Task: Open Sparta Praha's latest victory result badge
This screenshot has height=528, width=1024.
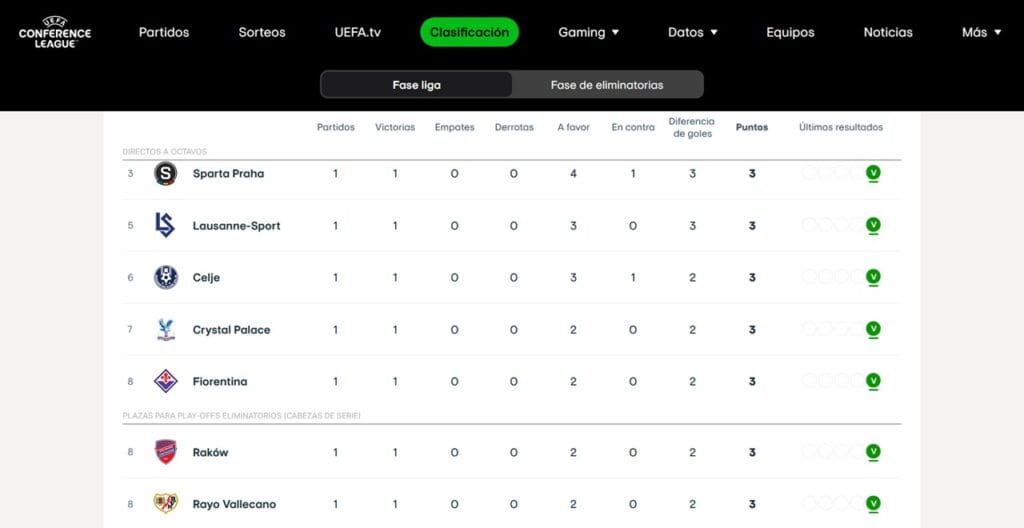Action: click(x=873, y=173)
